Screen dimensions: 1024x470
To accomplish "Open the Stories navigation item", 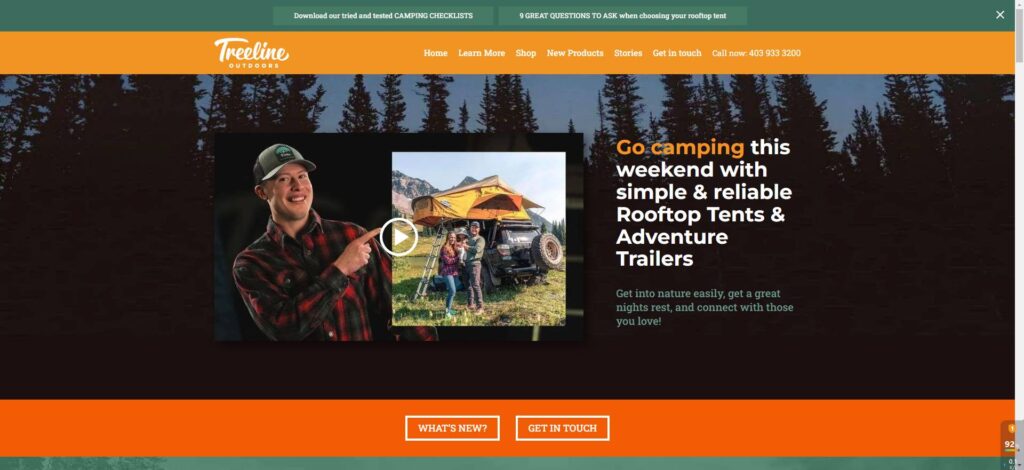I will [x=628, y=53].
